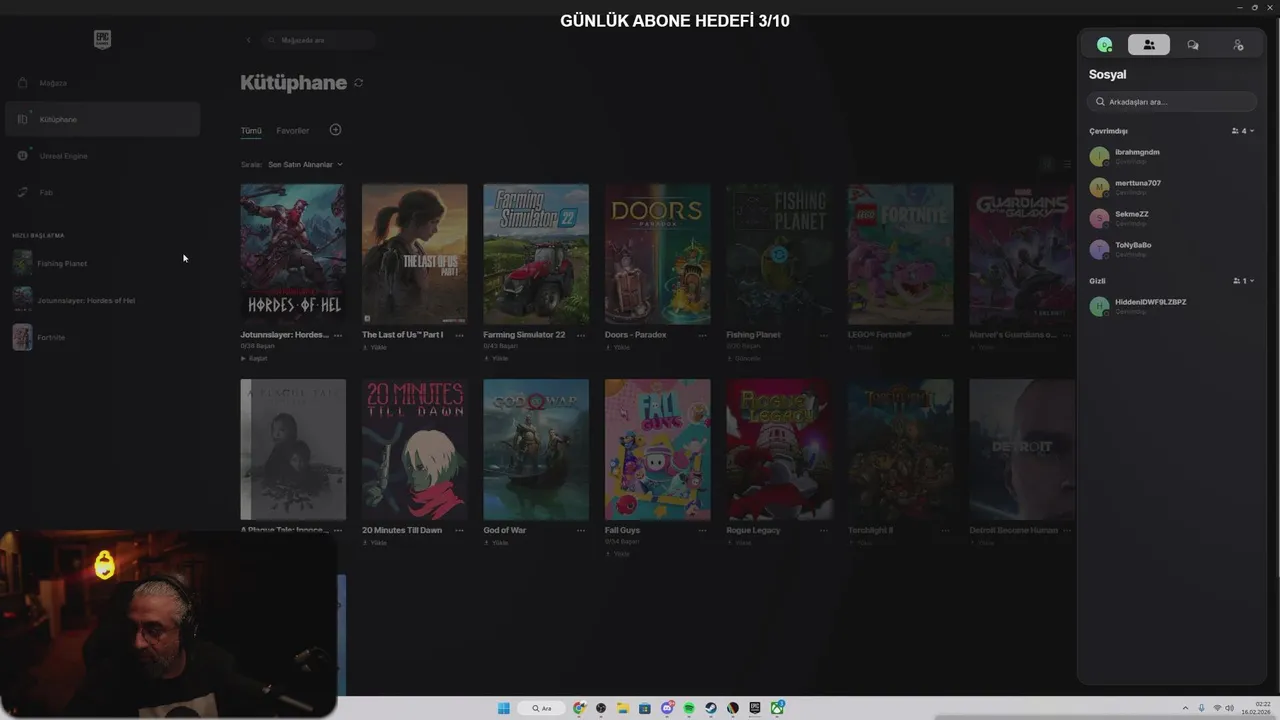Switch library to list view icon

[x=1067, y=164]
